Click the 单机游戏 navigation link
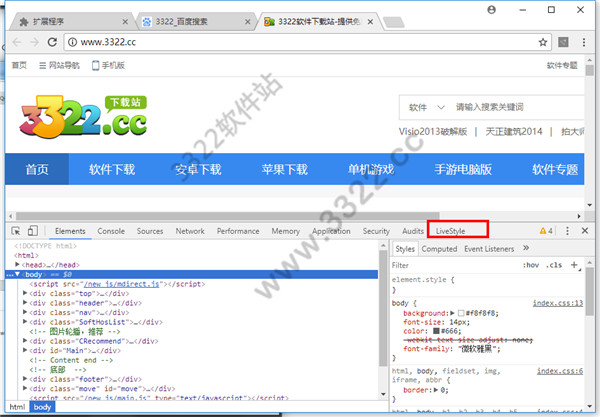Screen dimensions: 600x417 pos(371,169)
